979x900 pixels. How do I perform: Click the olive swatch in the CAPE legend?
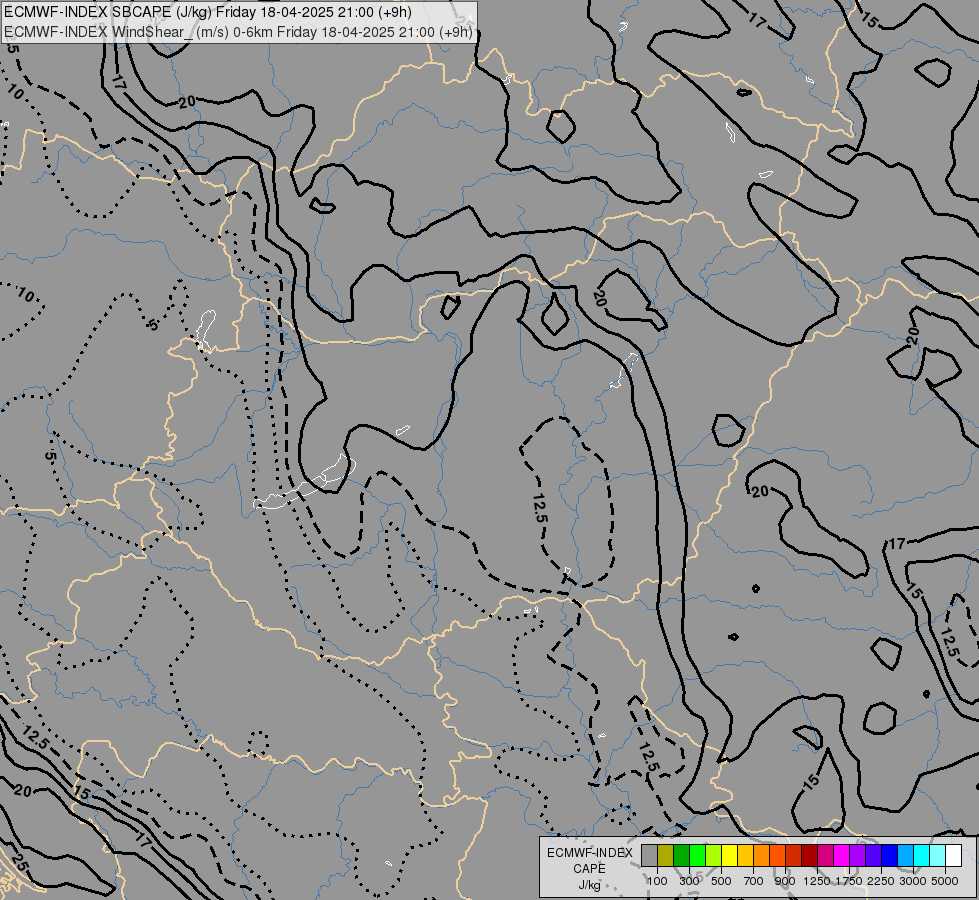click(x=666, y=855)
